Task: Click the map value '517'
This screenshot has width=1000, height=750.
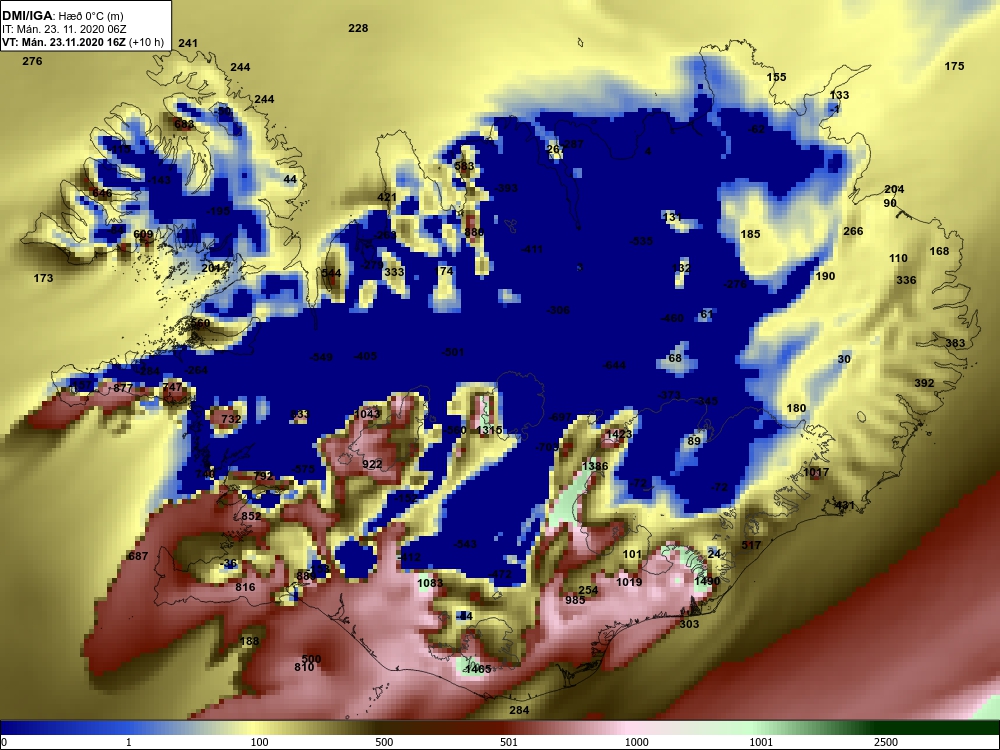Action: point(751,545)
